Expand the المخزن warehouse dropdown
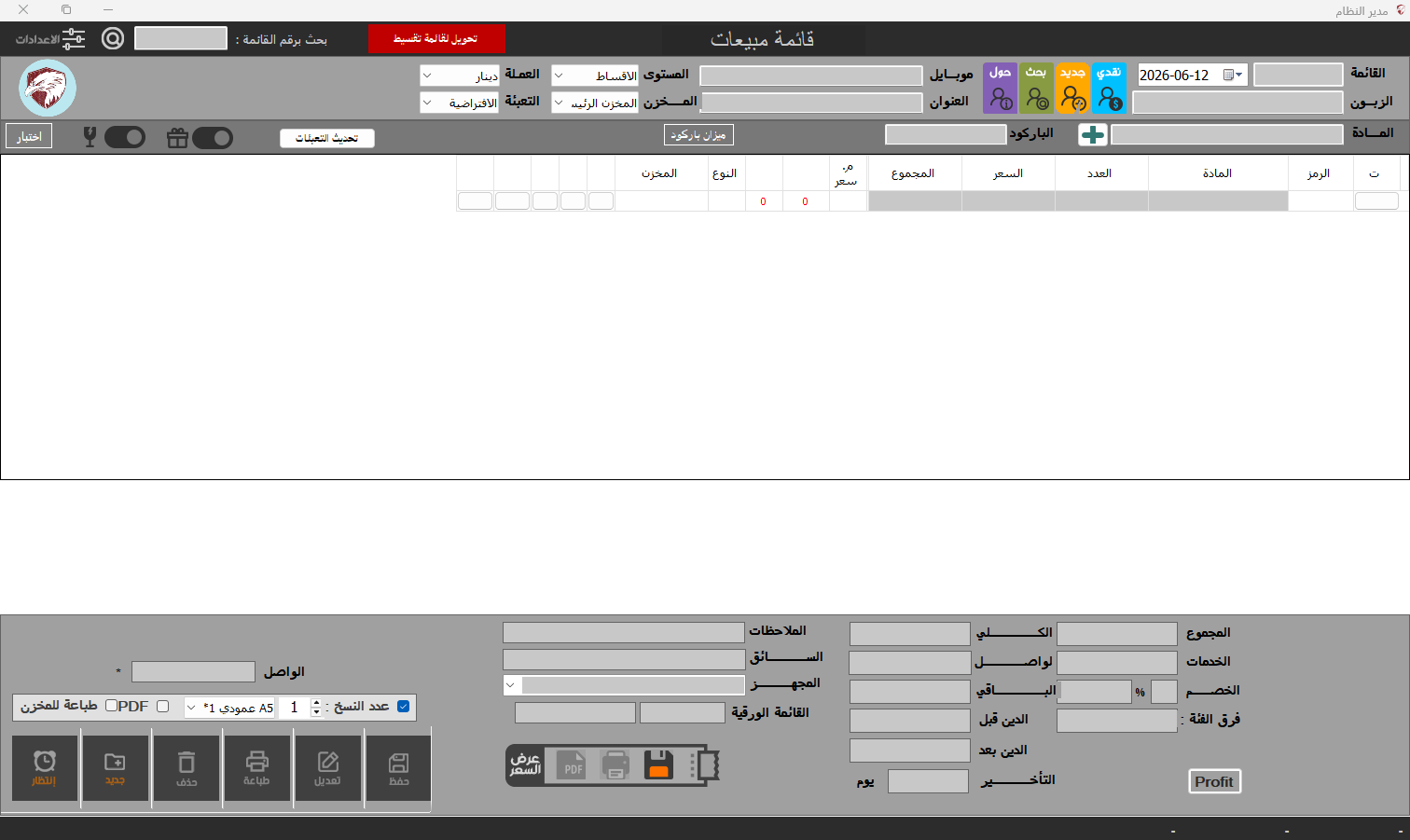The width and height of the screenshot is (1410, 840). click(x=559, y=103)
